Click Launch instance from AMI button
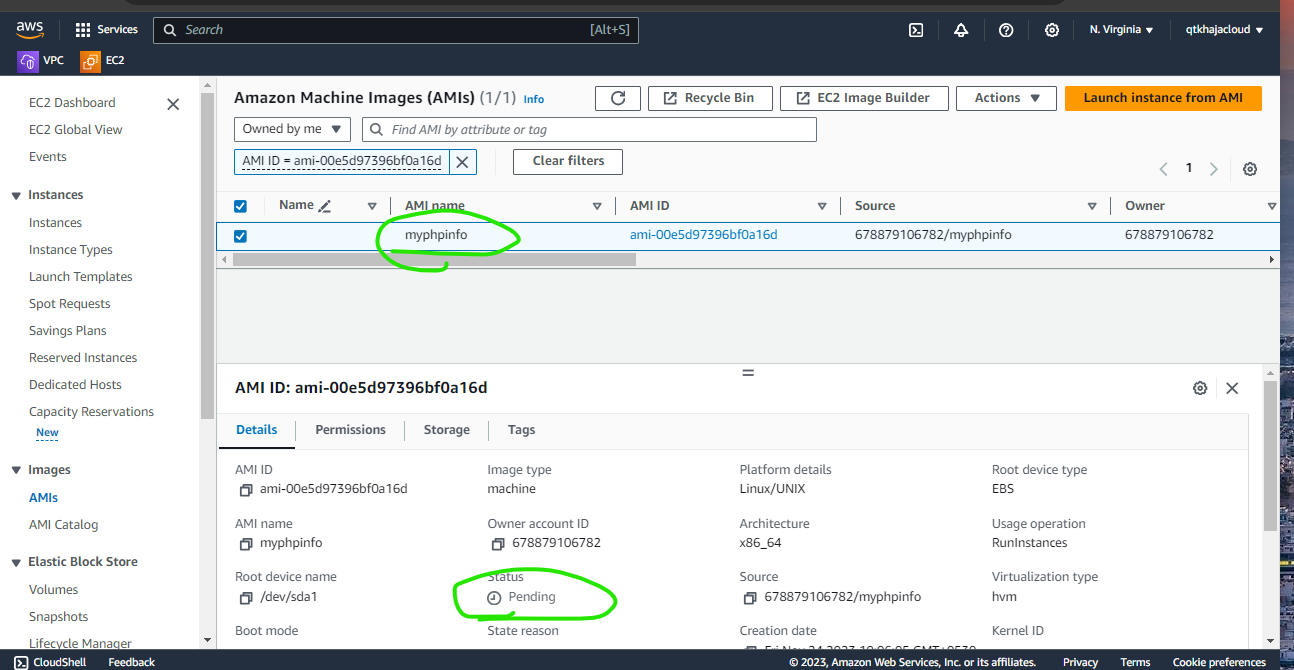 point(1162,98)
